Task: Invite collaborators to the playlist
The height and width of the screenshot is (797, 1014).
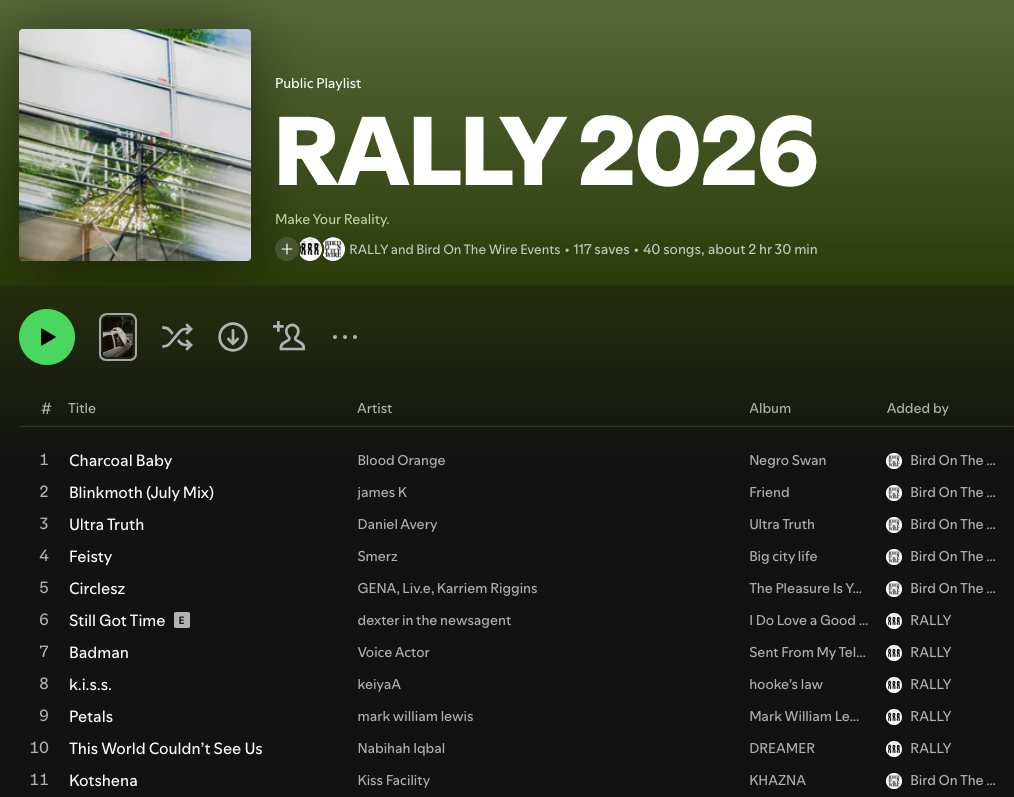Action: (x=289, y=336)
